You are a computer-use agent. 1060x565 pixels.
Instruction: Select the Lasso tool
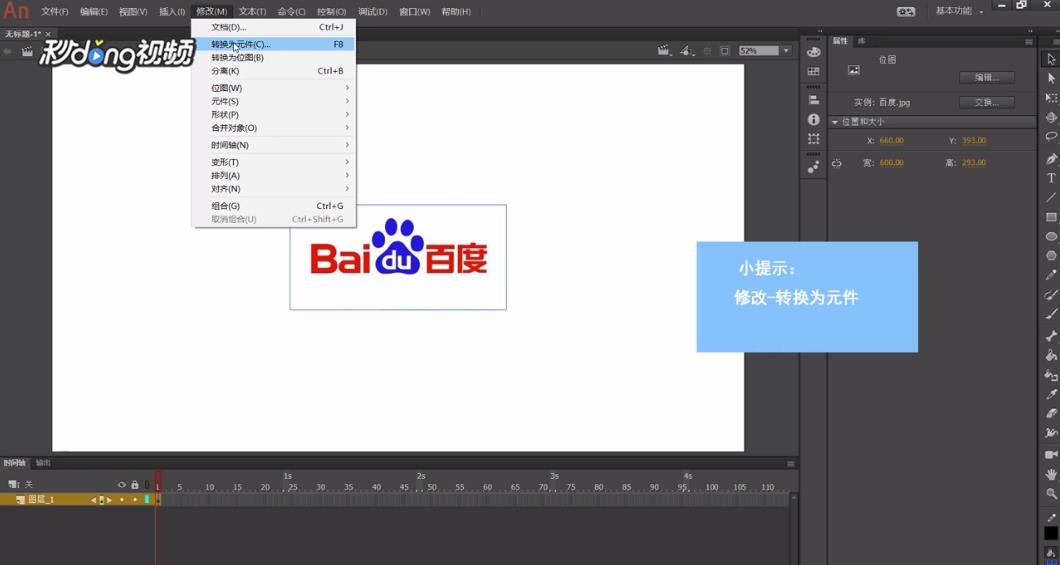click(x=1051, y=137)
